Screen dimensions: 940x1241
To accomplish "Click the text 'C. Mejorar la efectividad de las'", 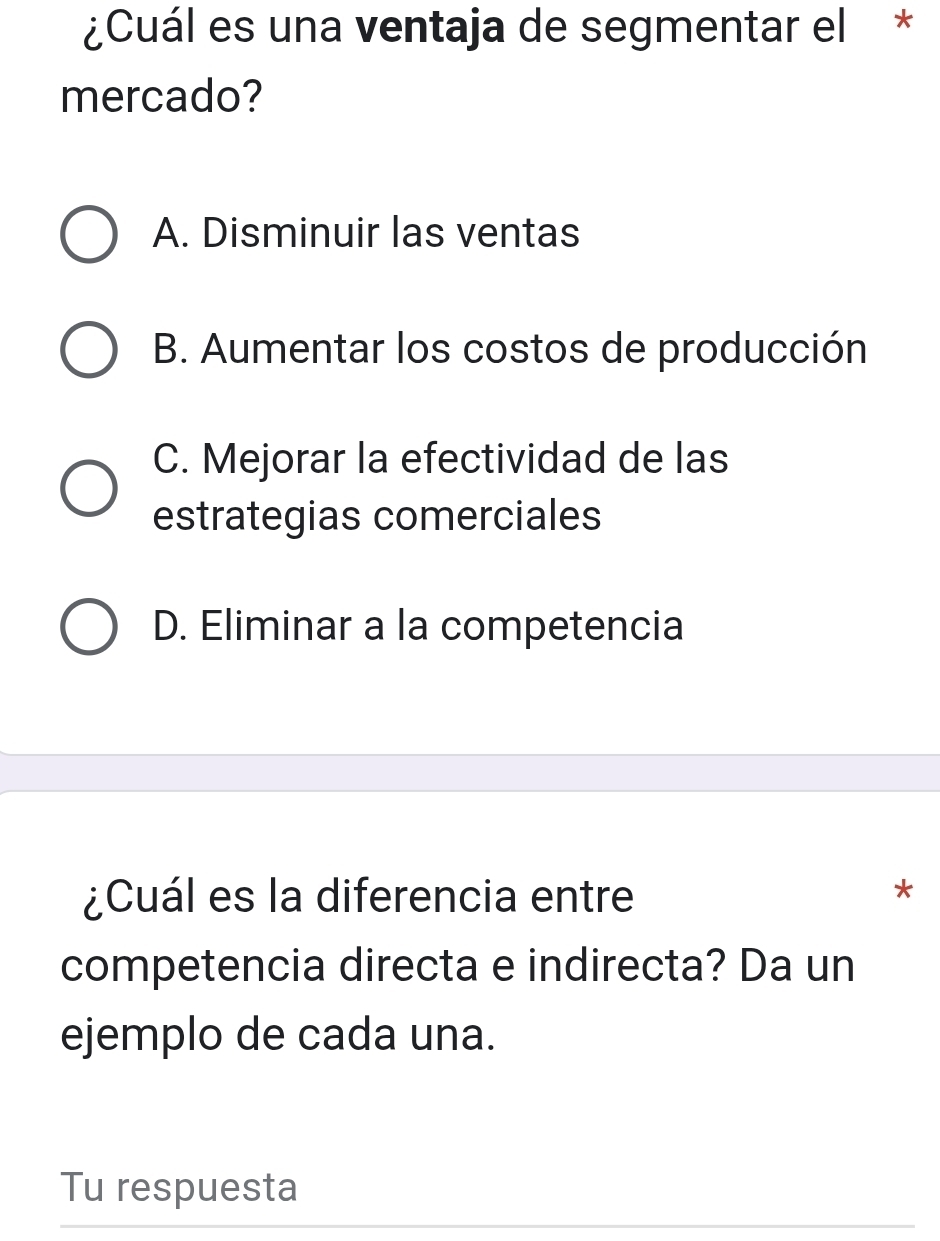I will (441, 459).
